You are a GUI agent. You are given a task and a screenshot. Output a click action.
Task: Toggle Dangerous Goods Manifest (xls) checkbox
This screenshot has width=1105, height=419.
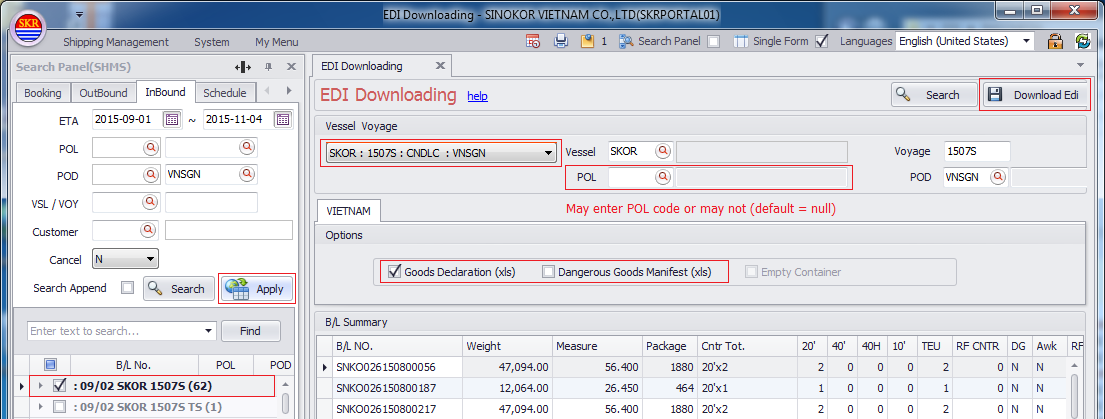pos(548,272)
